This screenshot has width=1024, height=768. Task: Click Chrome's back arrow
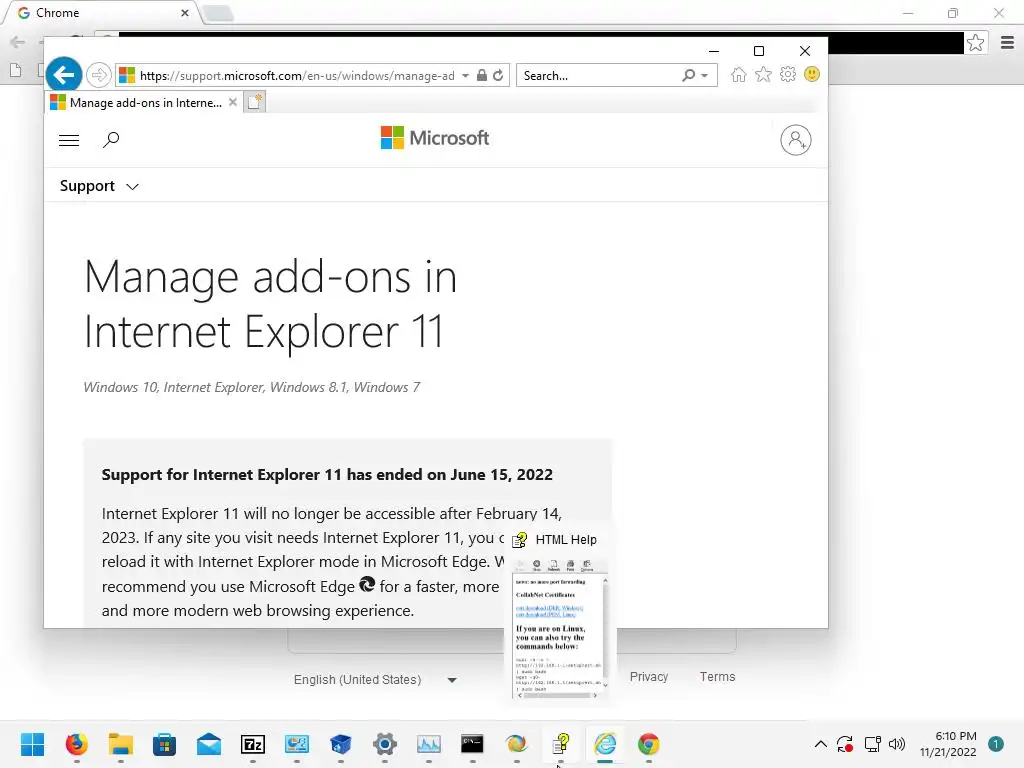click(x=18, y=42)
